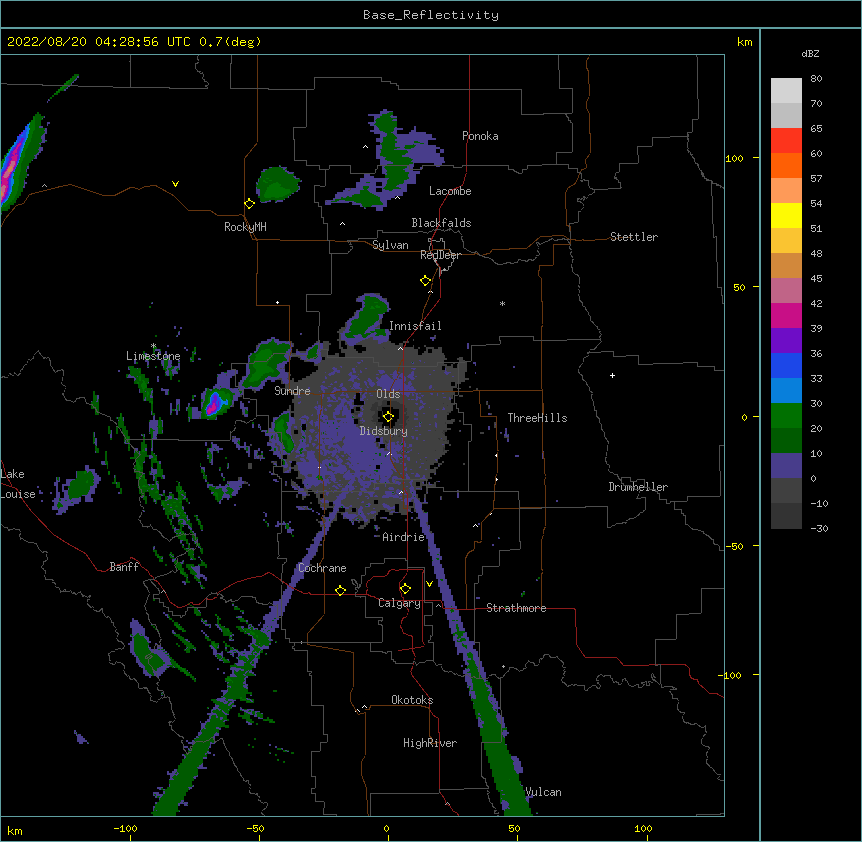The width and height of the screenshot is (862, 842).
Task: Click the Didsbury label
Action: [x=384, y=431]
